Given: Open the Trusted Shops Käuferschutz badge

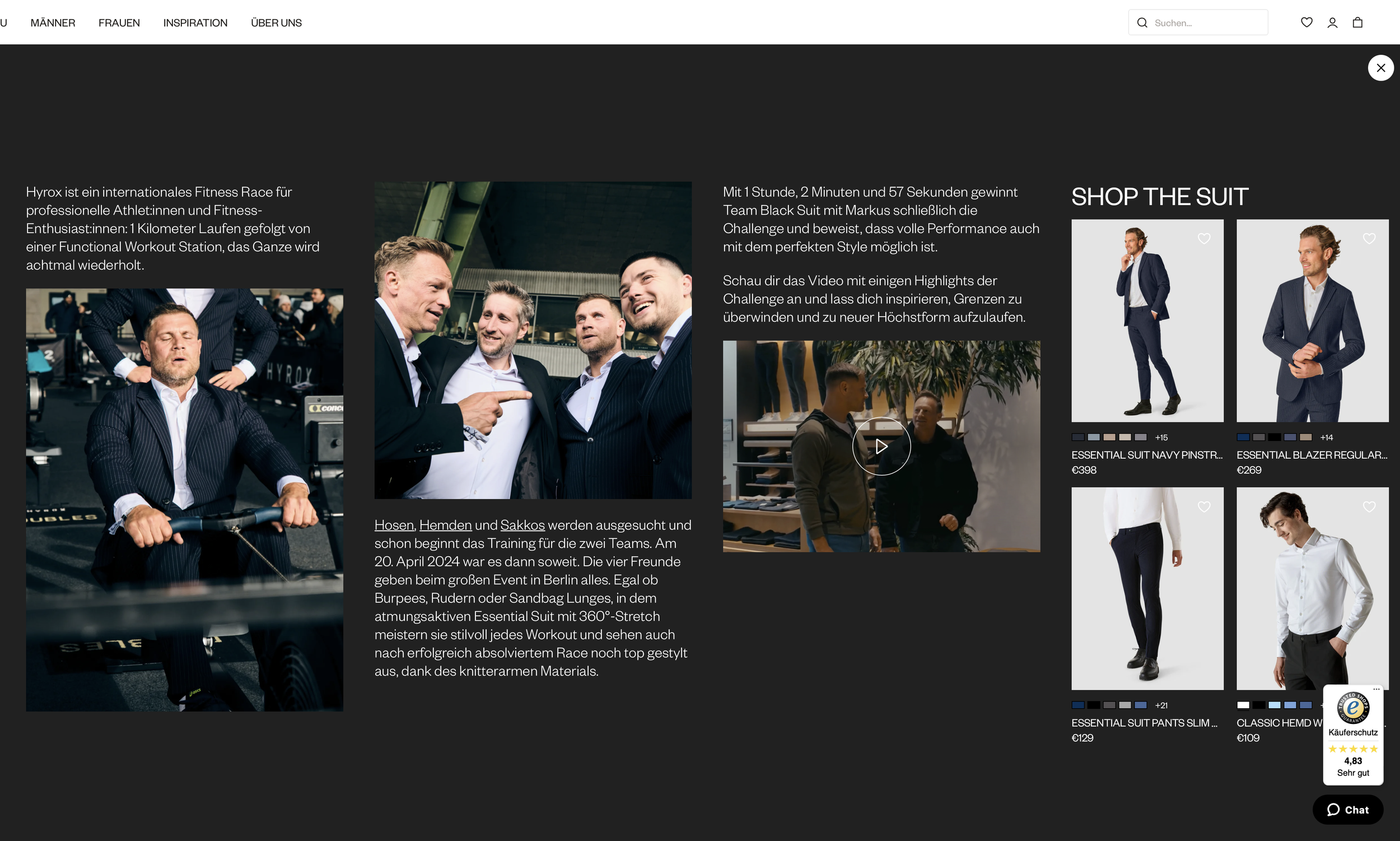Looking at the screenshot, I should tap(1352, 735).
